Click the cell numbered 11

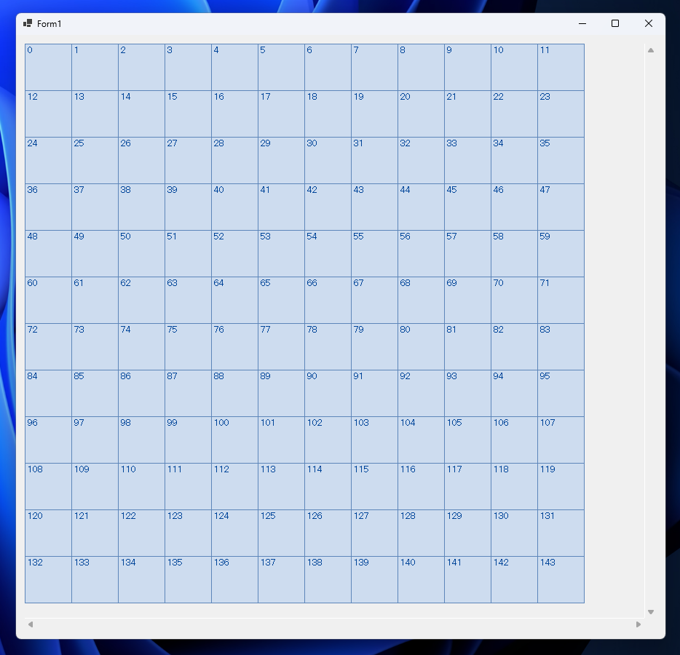[x=561, y=67]
